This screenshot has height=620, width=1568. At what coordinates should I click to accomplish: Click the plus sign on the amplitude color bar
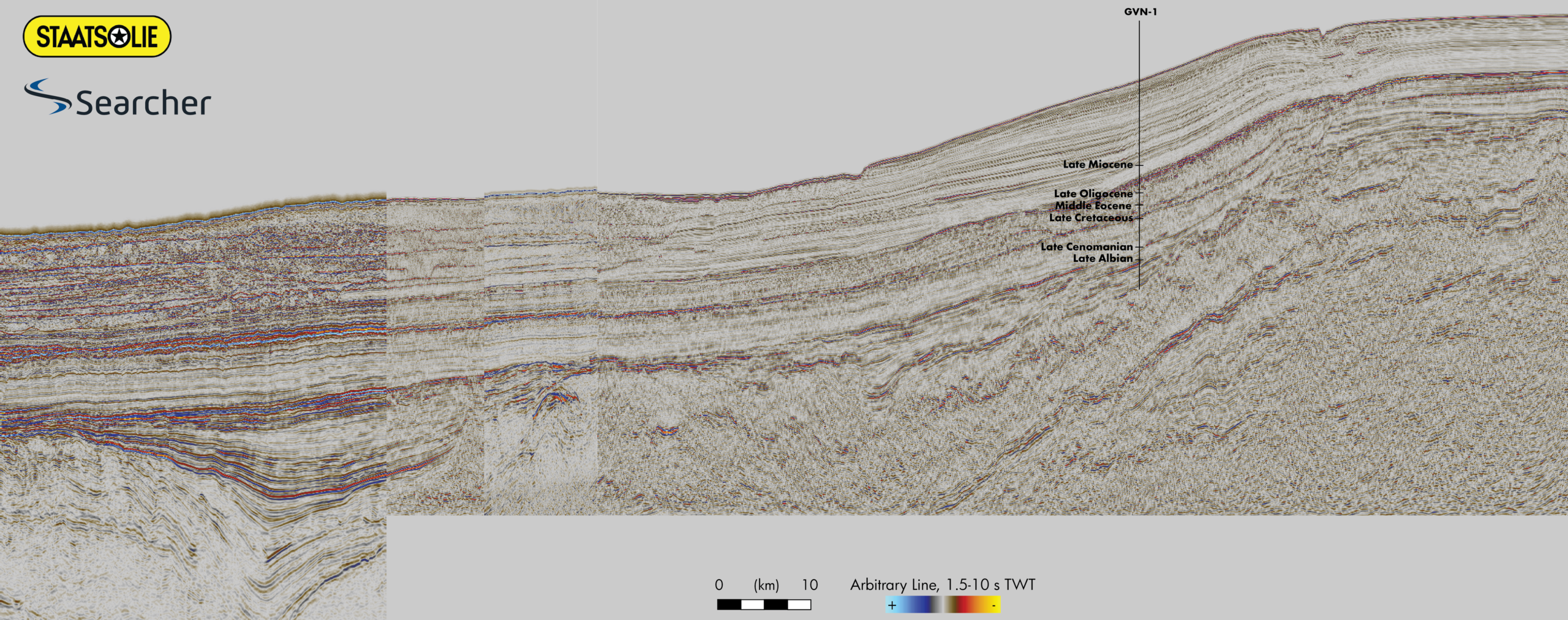892,605
